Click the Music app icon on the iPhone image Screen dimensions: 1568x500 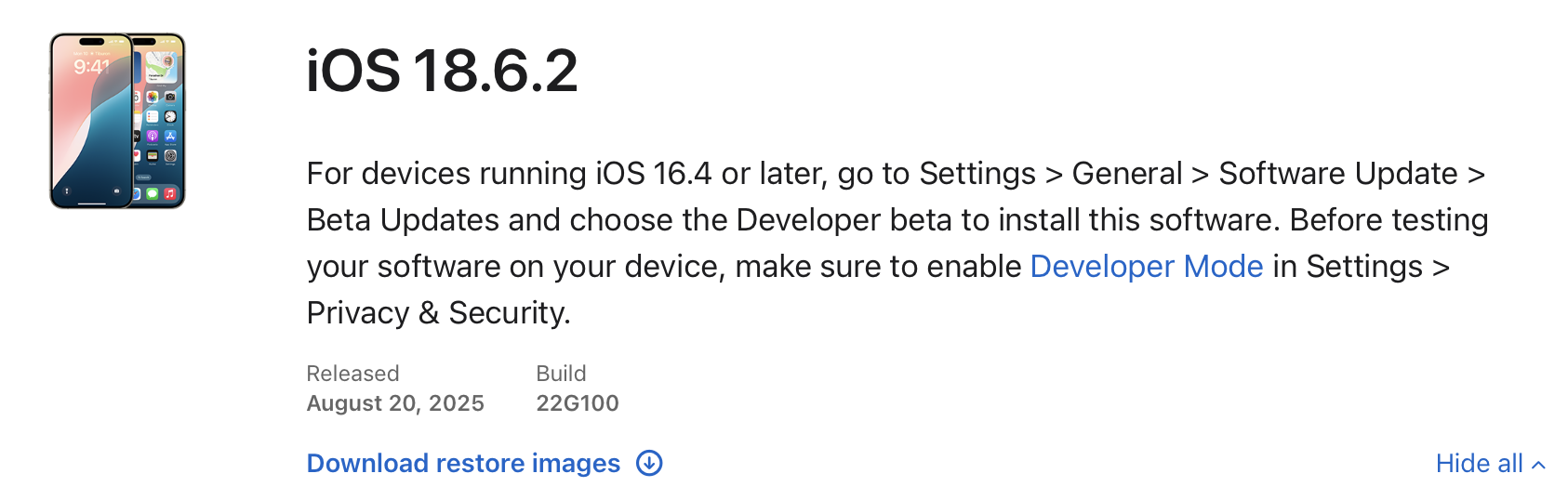pos(170,193)
